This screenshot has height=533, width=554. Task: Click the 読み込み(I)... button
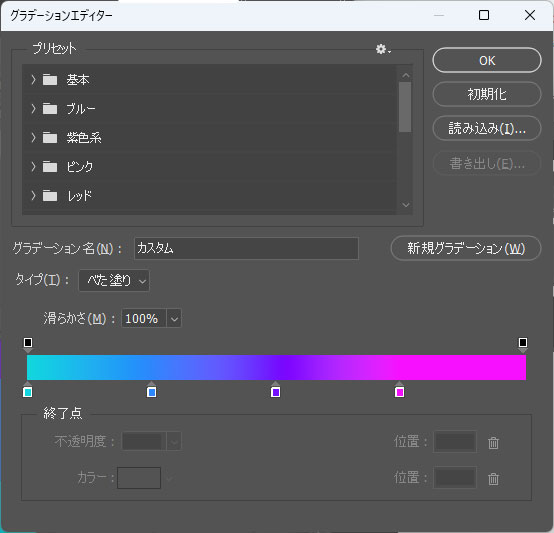tap(487, 128)
